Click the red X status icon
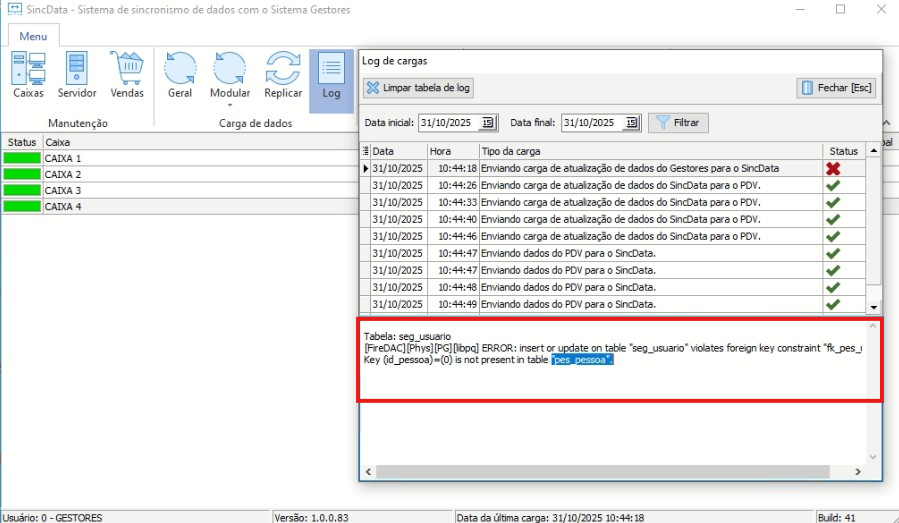Image resolution: width=899 pixels, height=523 pixels. pyautogui.click(x=832, y=168)
